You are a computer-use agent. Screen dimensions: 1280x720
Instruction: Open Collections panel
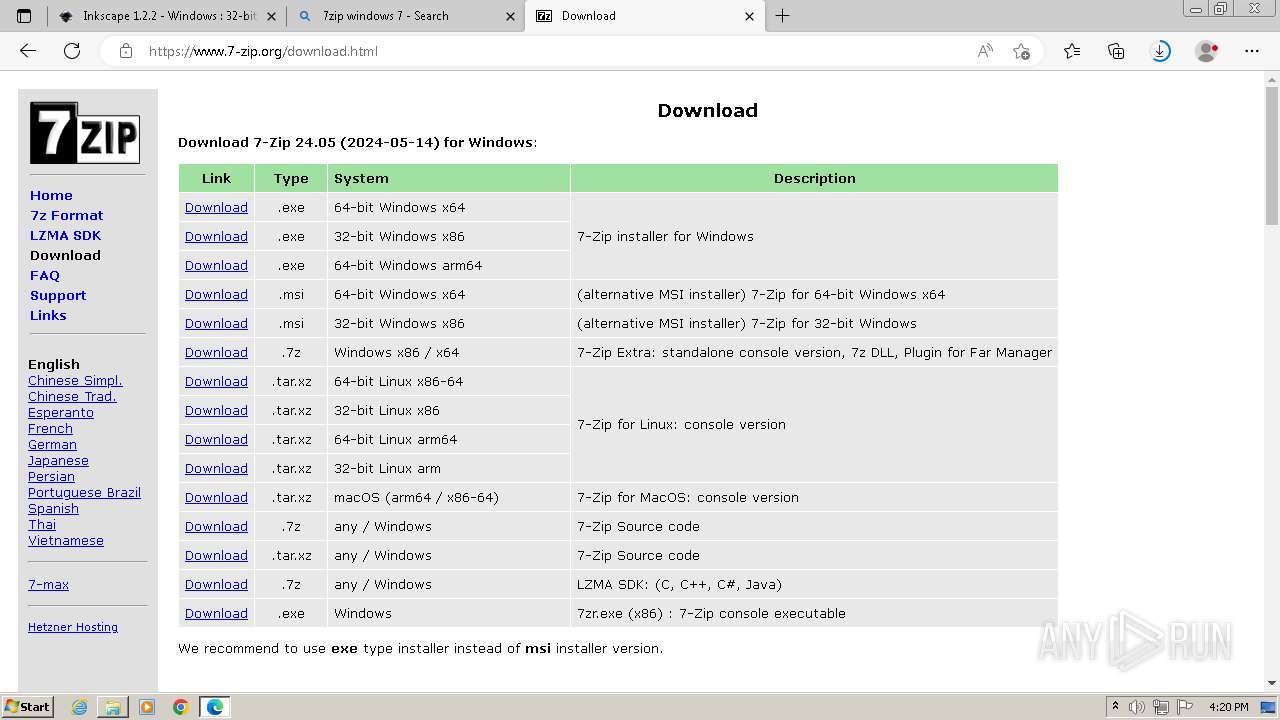tap(1116, 51)
